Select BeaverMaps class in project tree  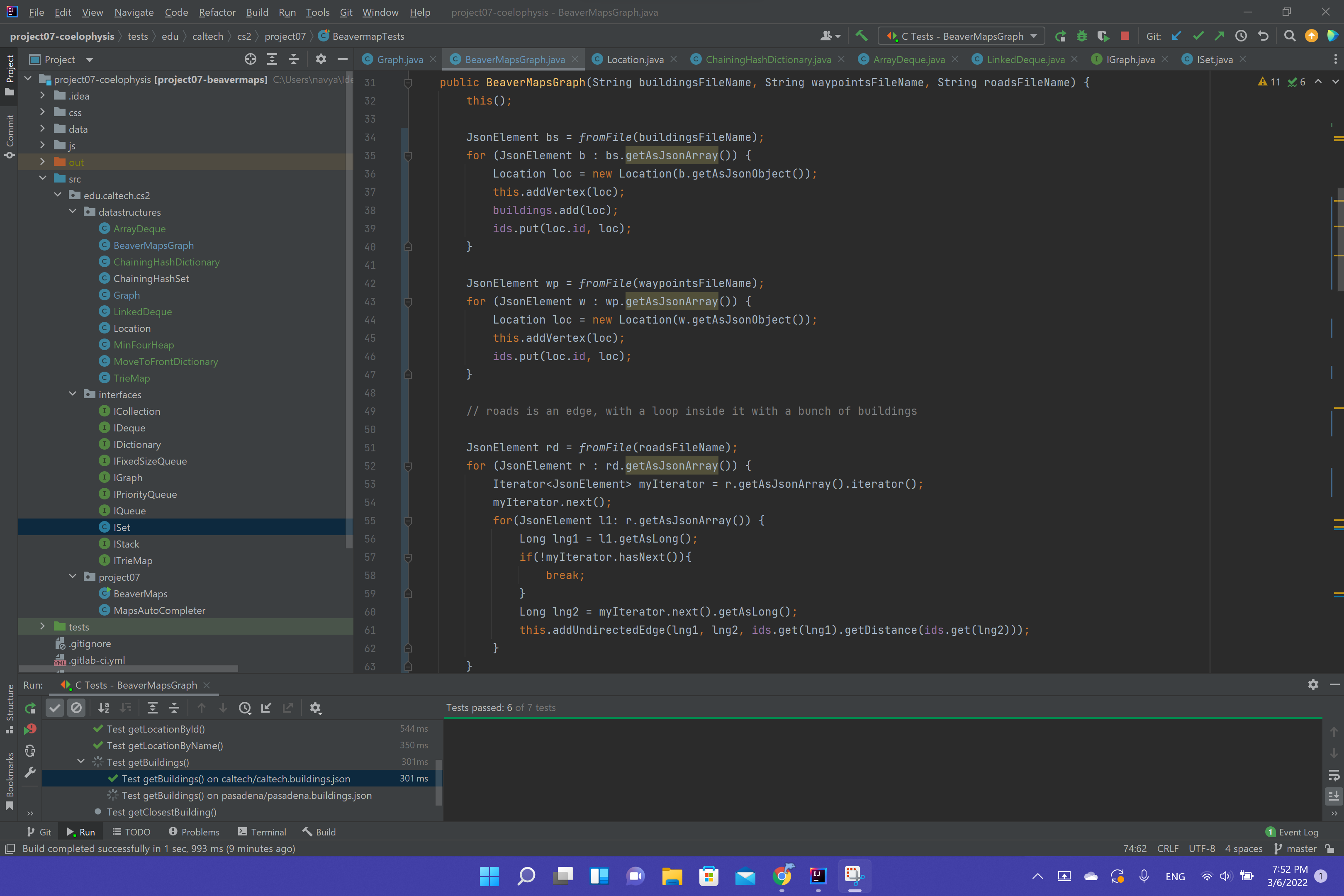140,594
